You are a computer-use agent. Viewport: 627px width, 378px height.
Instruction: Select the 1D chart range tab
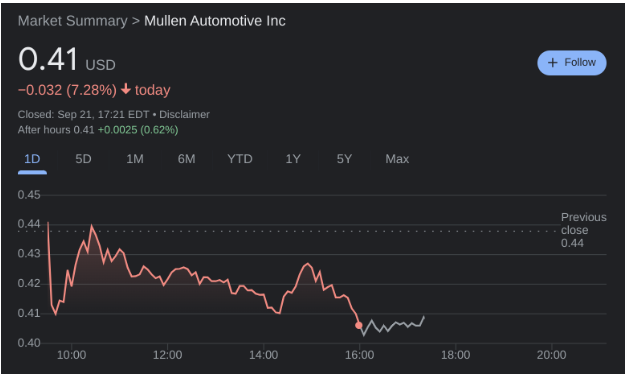tap(32, 159)
